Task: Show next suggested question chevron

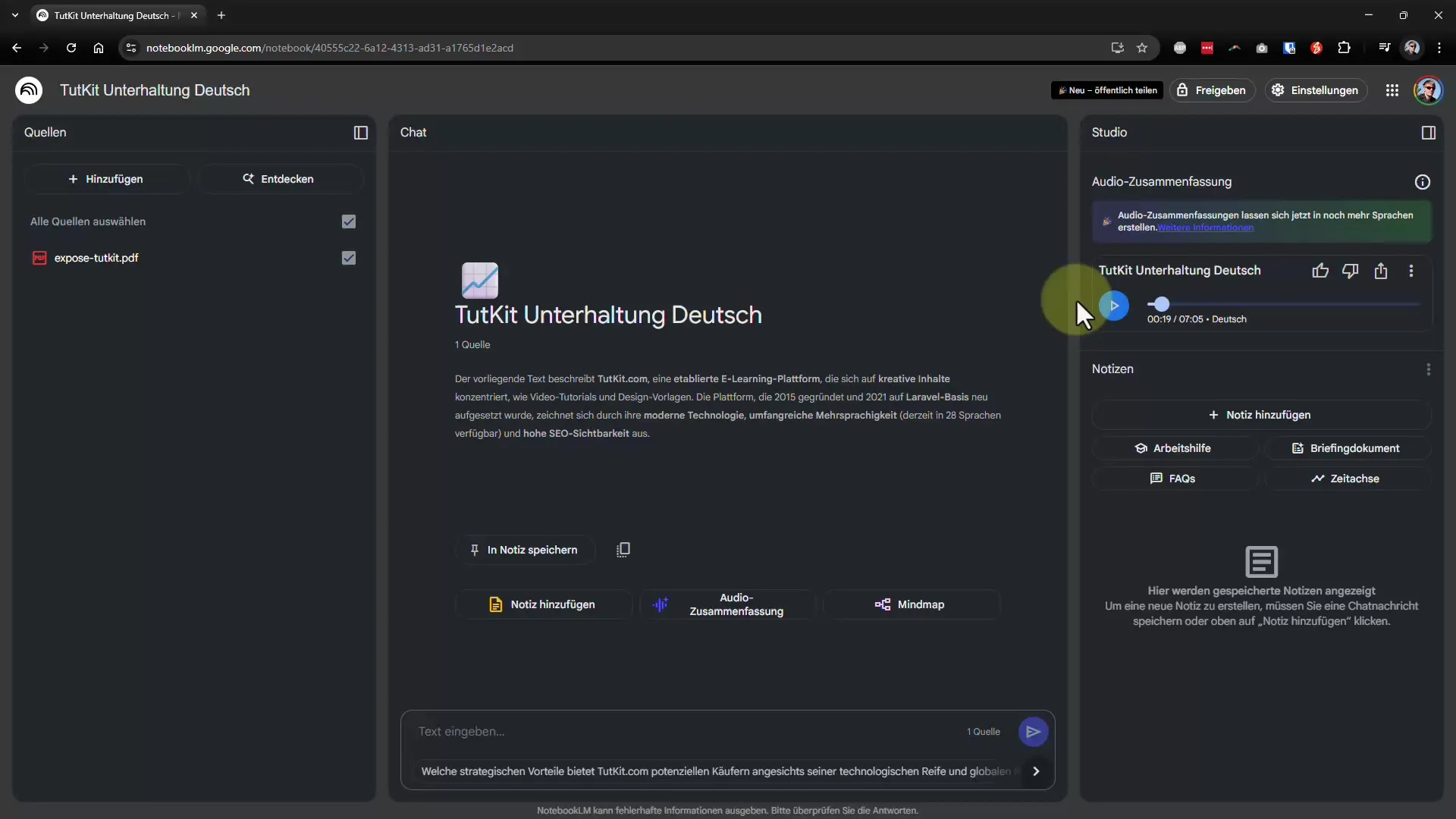Action: click(1036, 771)
